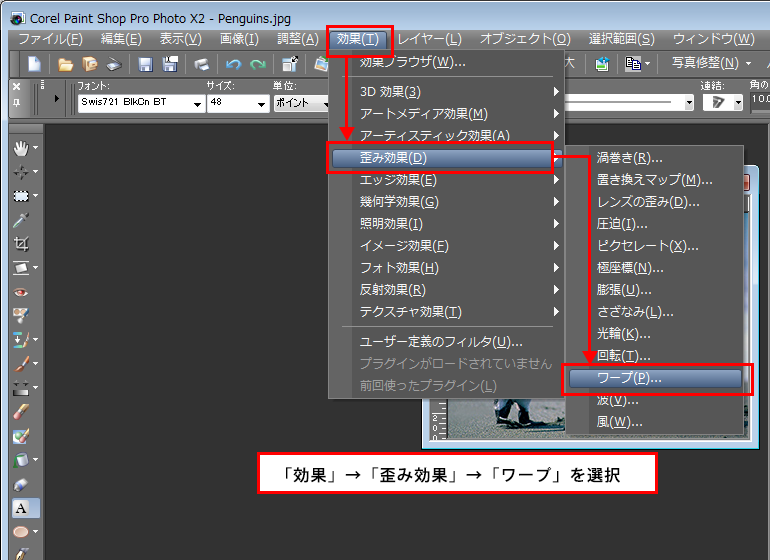Click the Print icon
Viewport: 770px width, 560px height.
click(201, 64)
